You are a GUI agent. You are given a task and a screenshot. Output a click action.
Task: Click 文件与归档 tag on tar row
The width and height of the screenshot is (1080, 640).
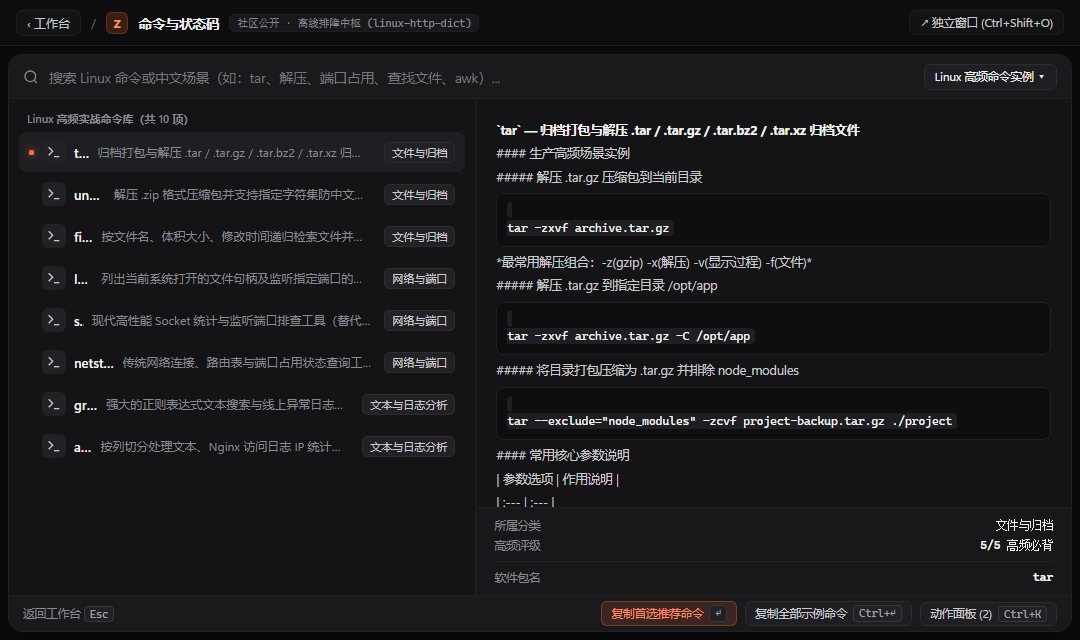419,153
